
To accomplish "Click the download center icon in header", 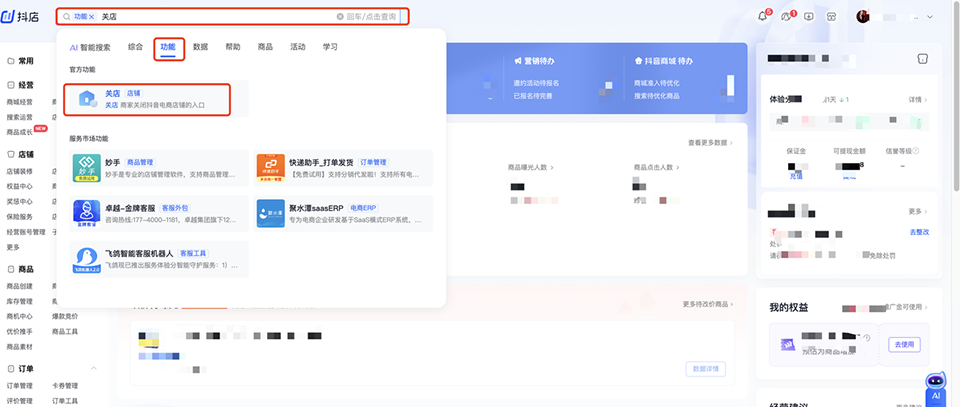I will tap(808, 16).
